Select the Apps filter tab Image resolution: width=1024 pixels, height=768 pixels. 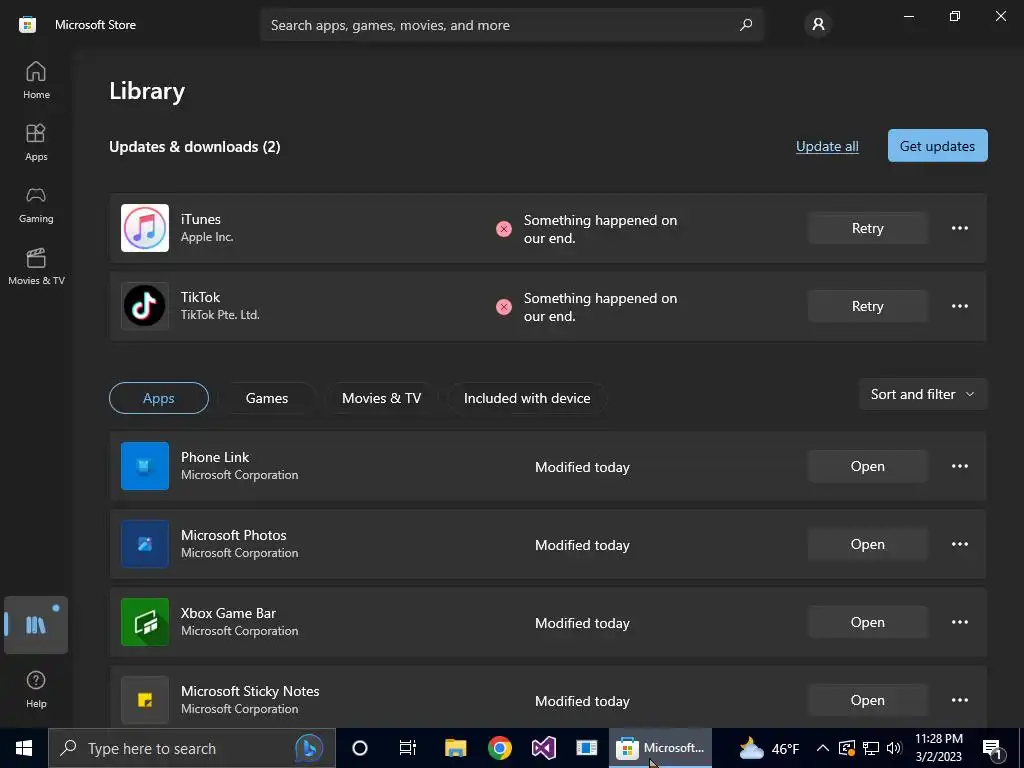point(159,398)
